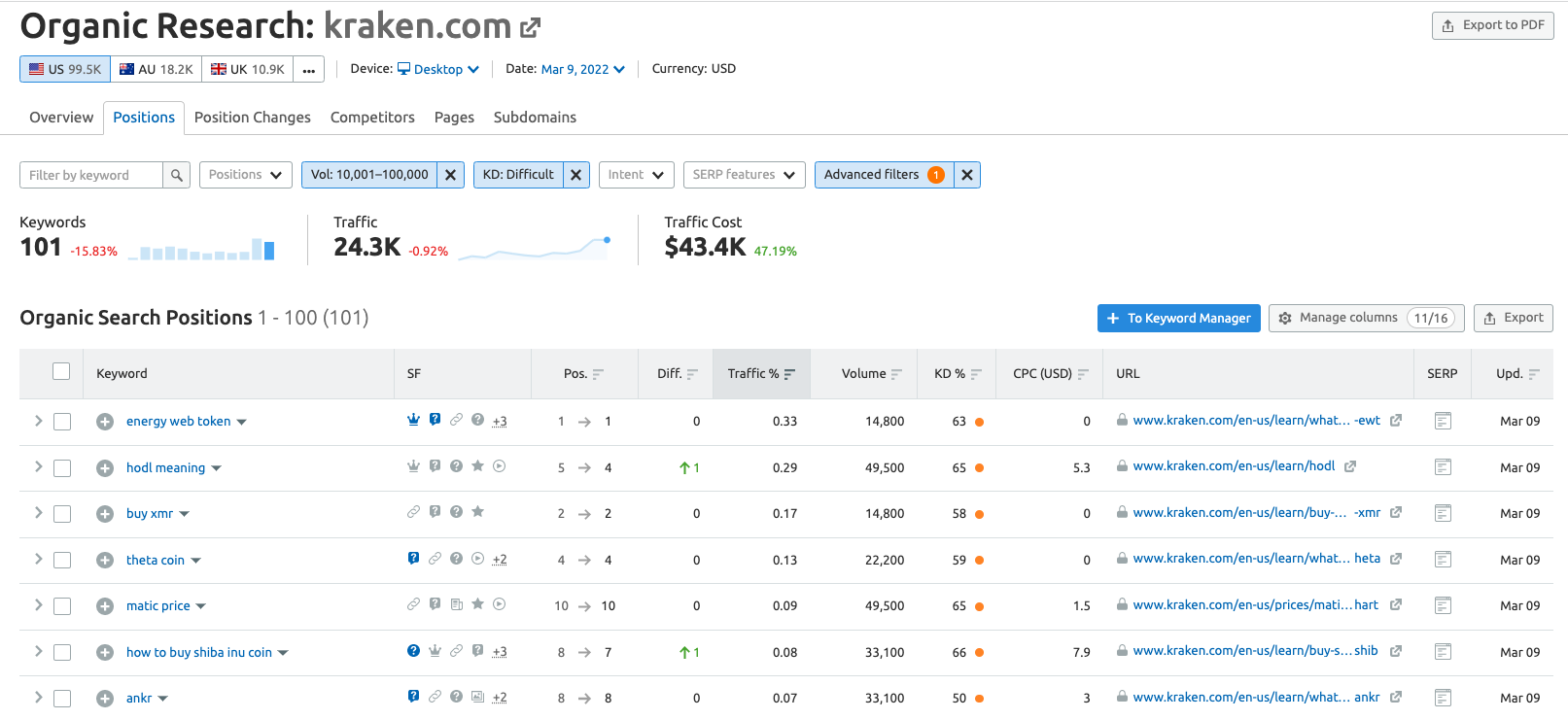
Task: Sort table by Traffic % column
Action: (761, 374)
